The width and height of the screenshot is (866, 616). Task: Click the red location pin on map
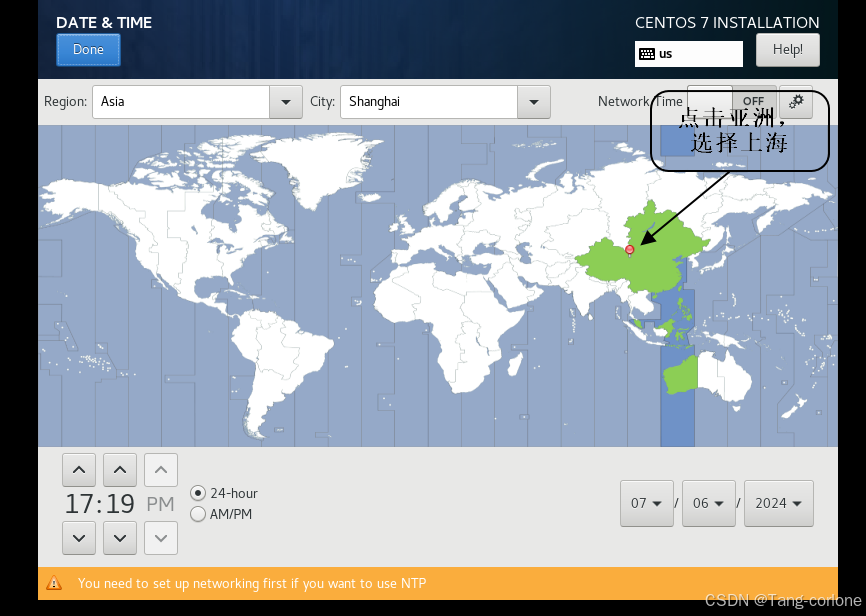[629, 250]
